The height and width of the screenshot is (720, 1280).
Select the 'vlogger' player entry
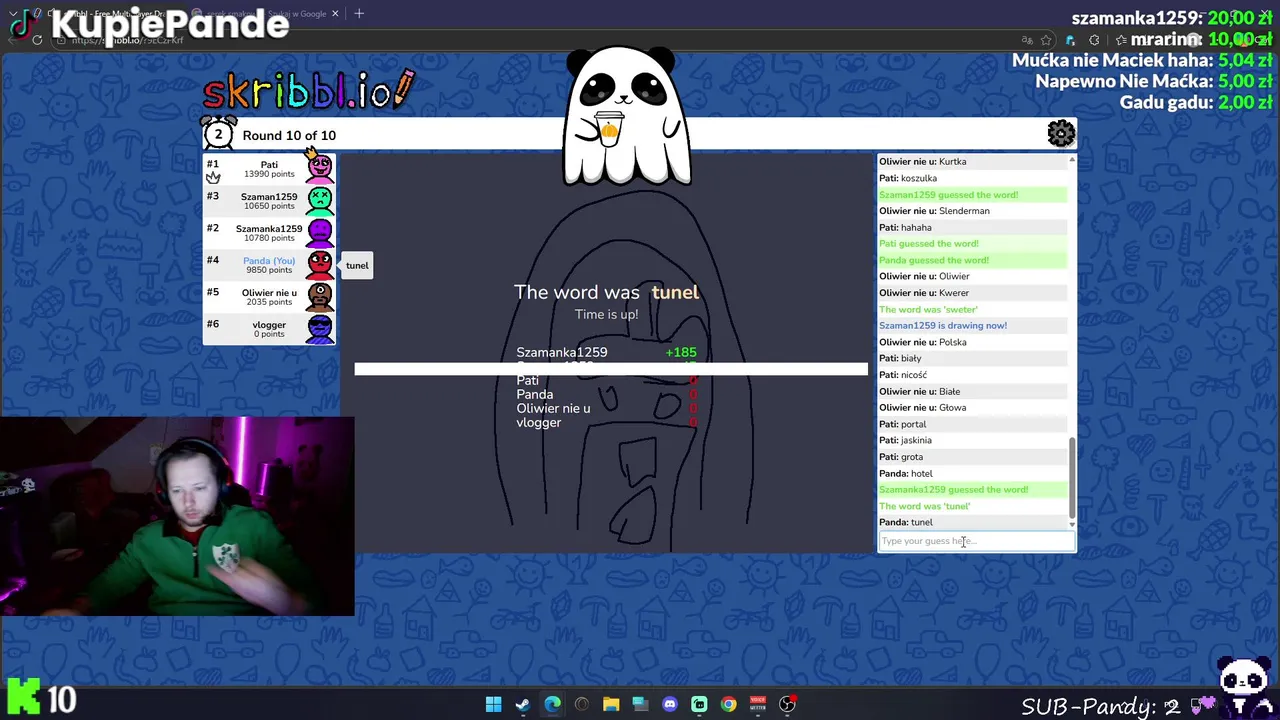pos(269,328)
